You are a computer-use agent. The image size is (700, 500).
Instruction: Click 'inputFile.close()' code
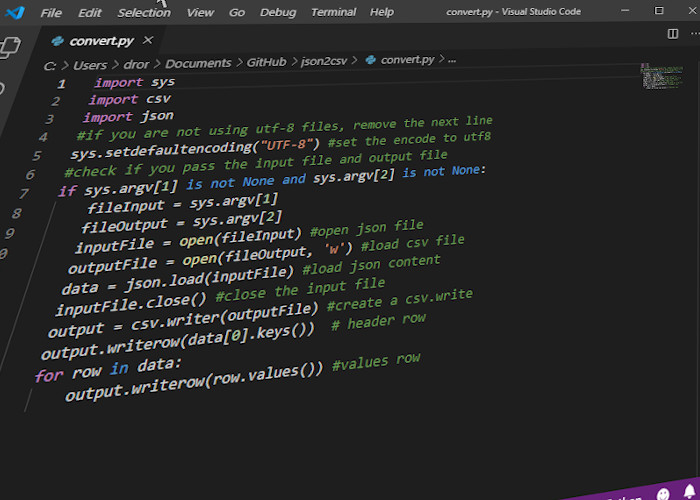[x=131, y=305]
